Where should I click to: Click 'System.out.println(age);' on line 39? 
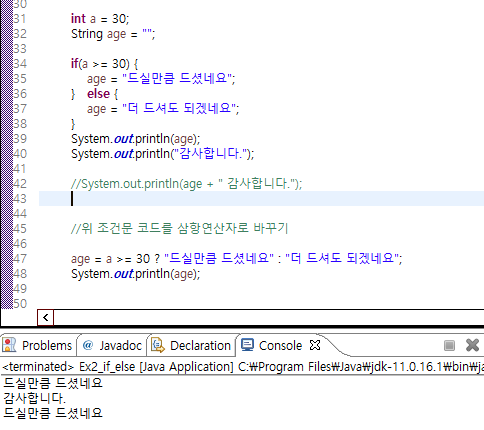(135, 139)
